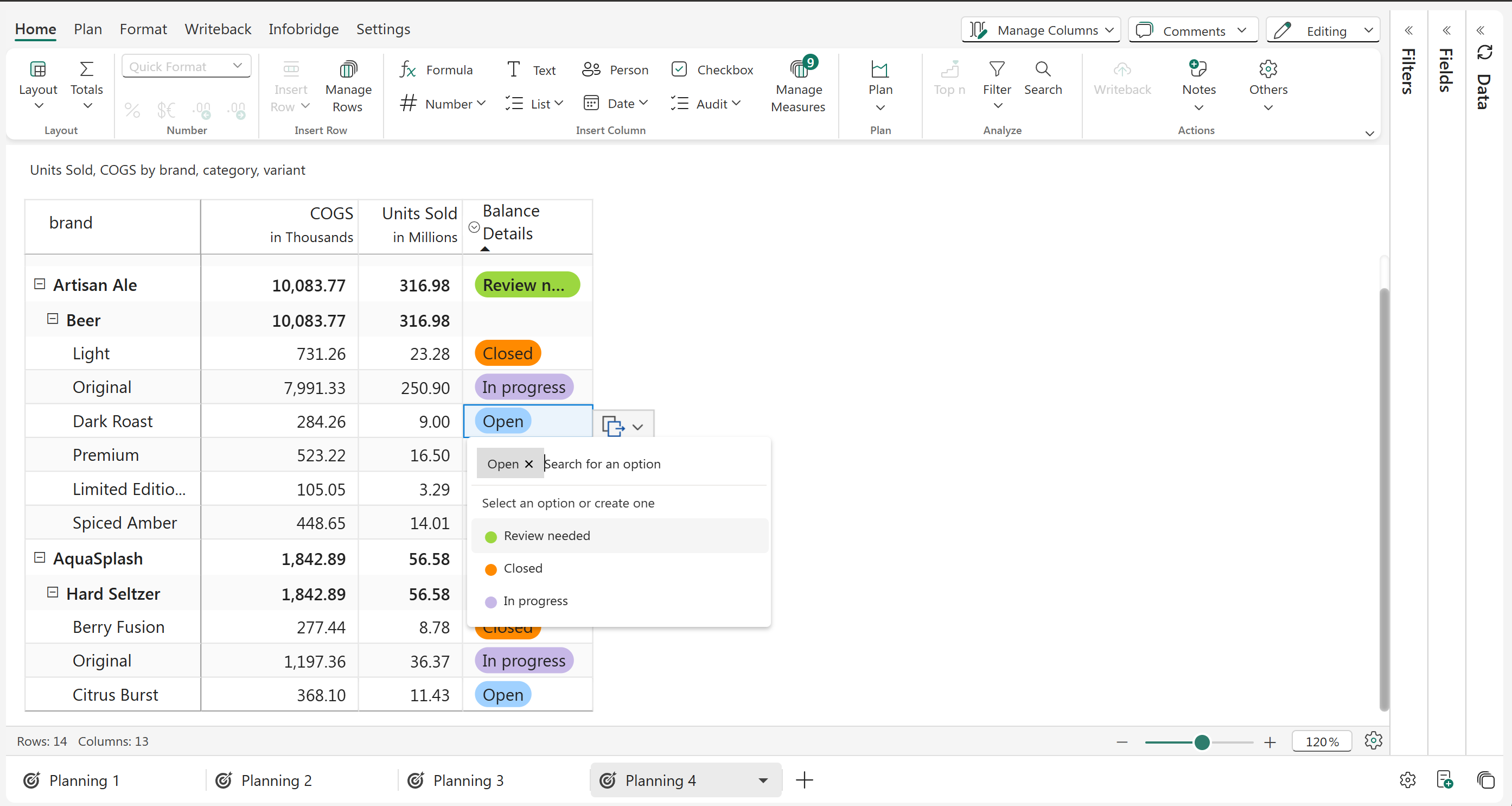Select the Review needed option

point(546,535)
